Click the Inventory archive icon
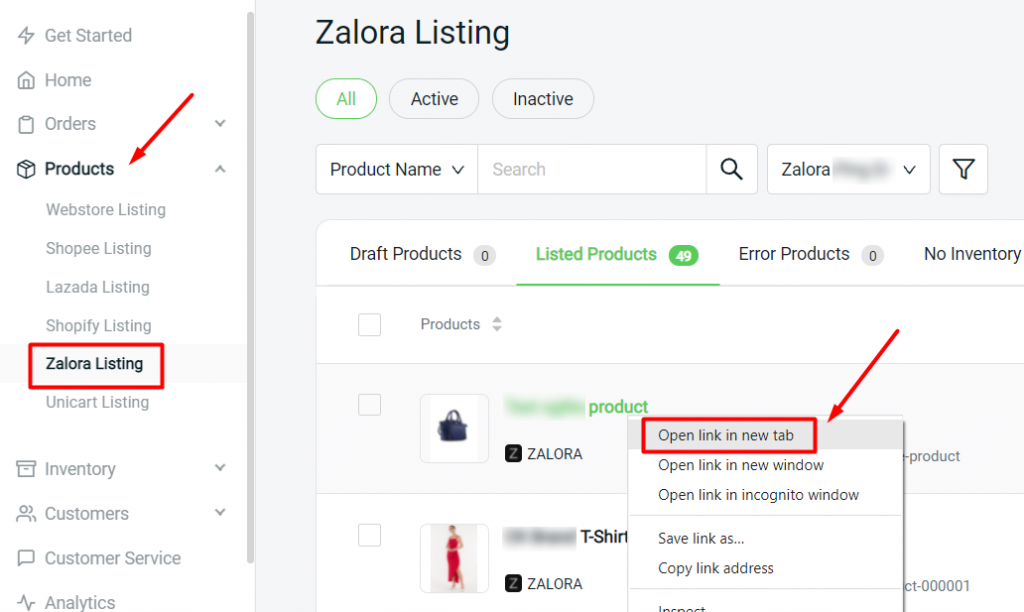 pos(26,469)
